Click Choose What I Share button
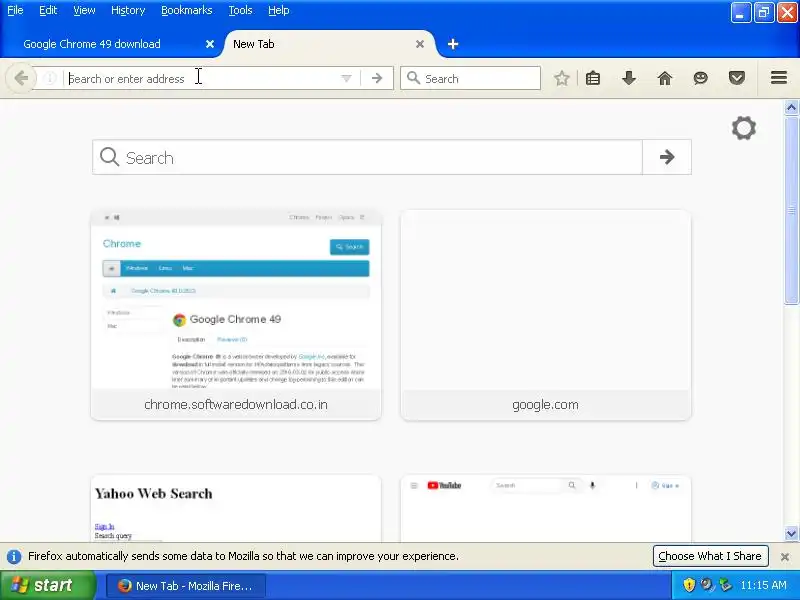Screen dimensions: 800x600 (710, 556)
